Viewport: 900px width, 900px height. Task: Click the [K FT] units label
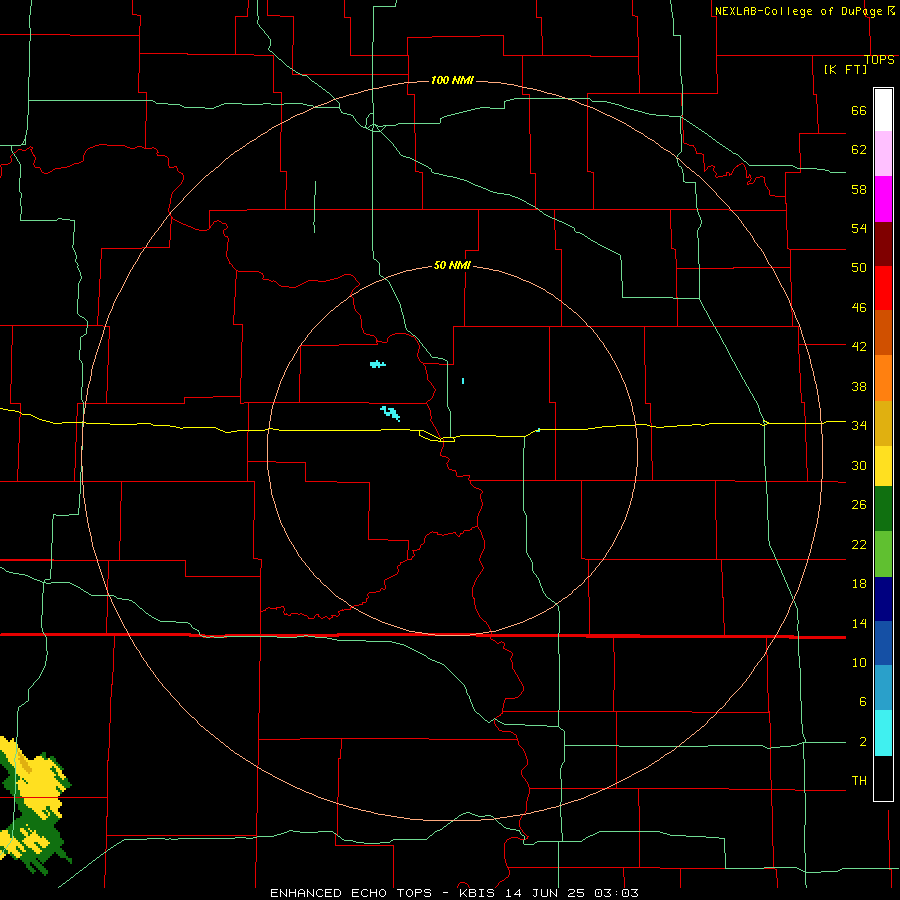tap(845, 69)
